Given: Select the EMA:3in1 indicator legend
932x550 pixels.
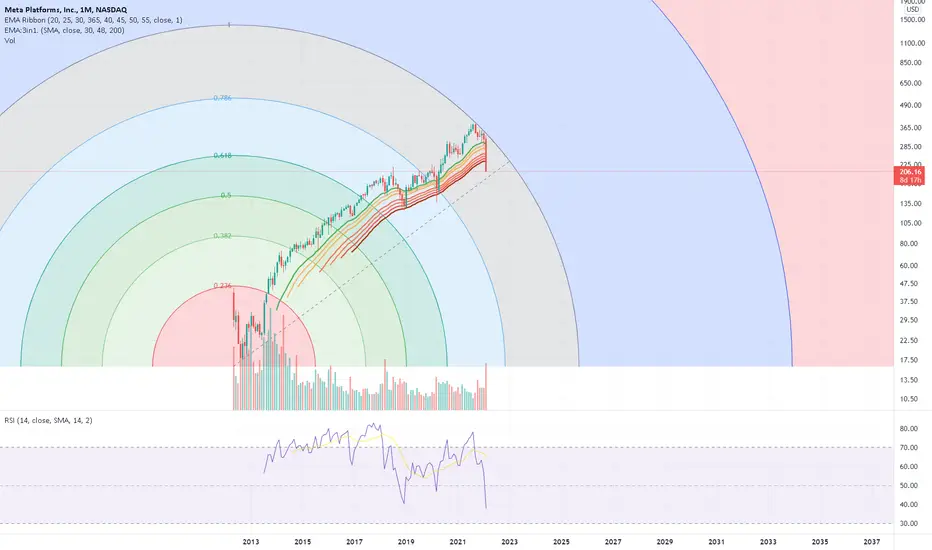Looking at the screenshot, I should pyautogui.click(x=64, y=30).
